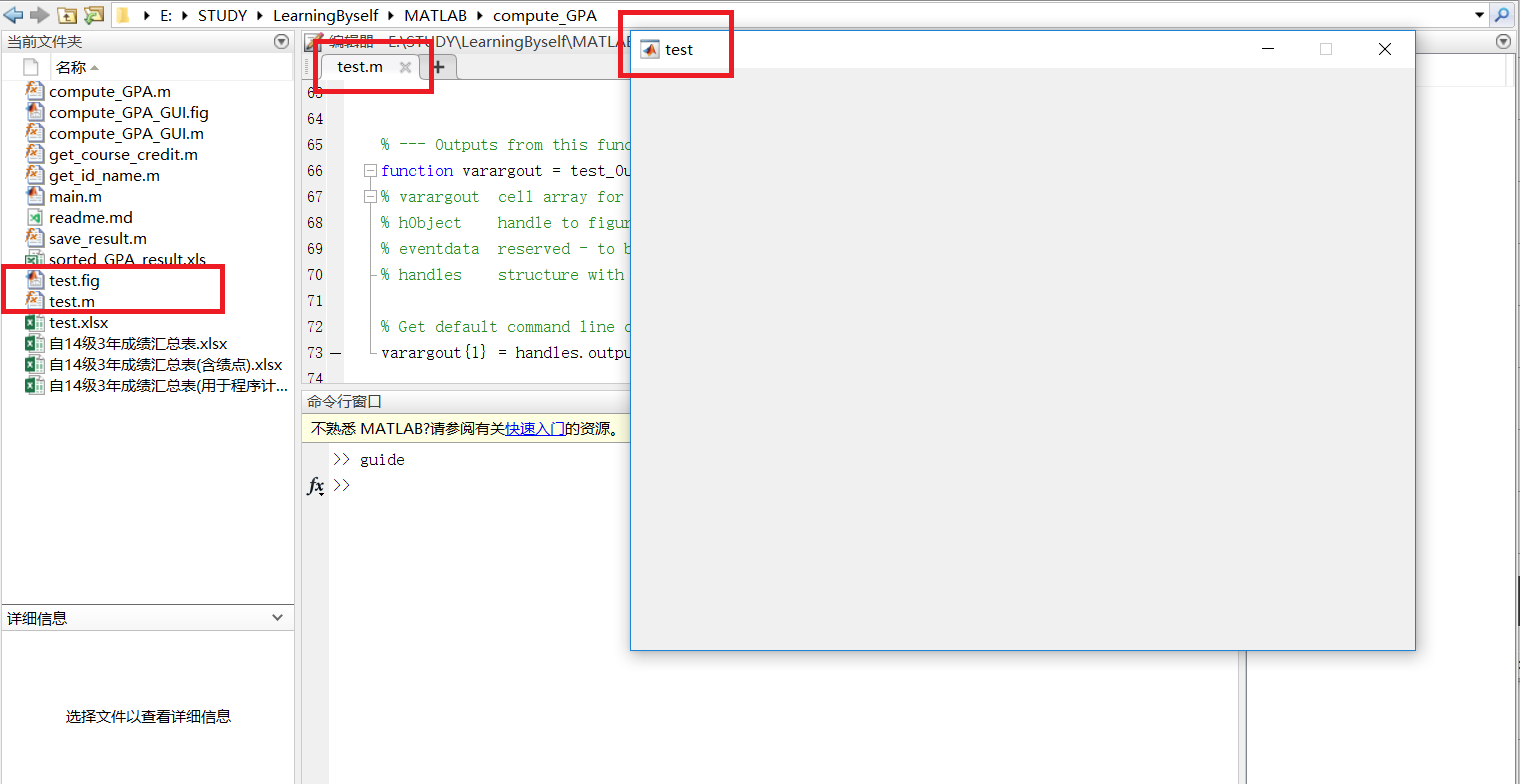This screenshot has height=784, width=1520.
Task: Open the 快速入门 getting started link
Action: click(x=534, y=429)
